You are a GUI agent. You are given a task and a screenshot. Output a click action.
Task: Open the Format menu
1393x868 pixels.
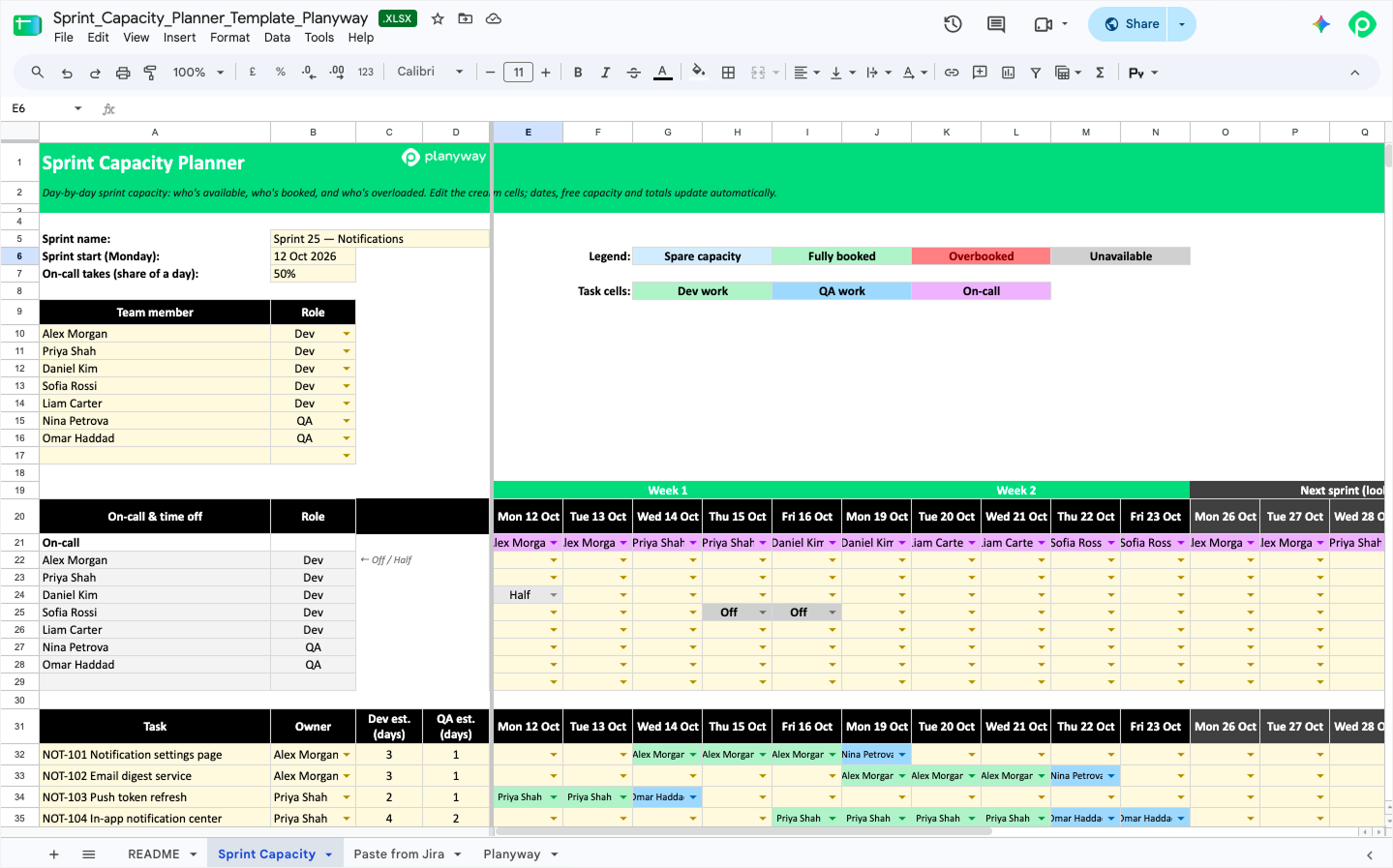click(x=229, y=38)
